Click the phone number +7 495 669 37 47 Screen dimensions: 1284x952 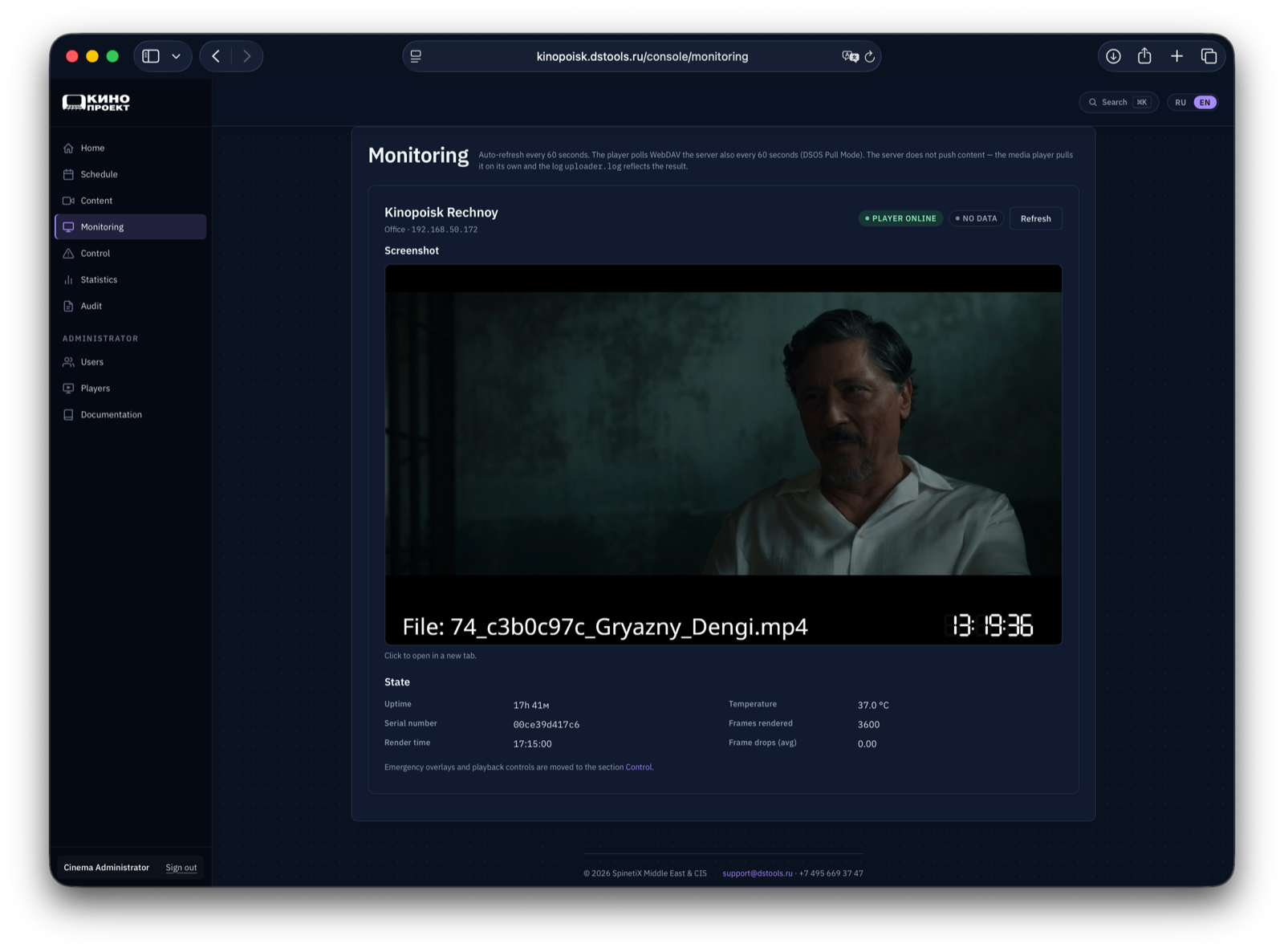(x=831, y=873)
